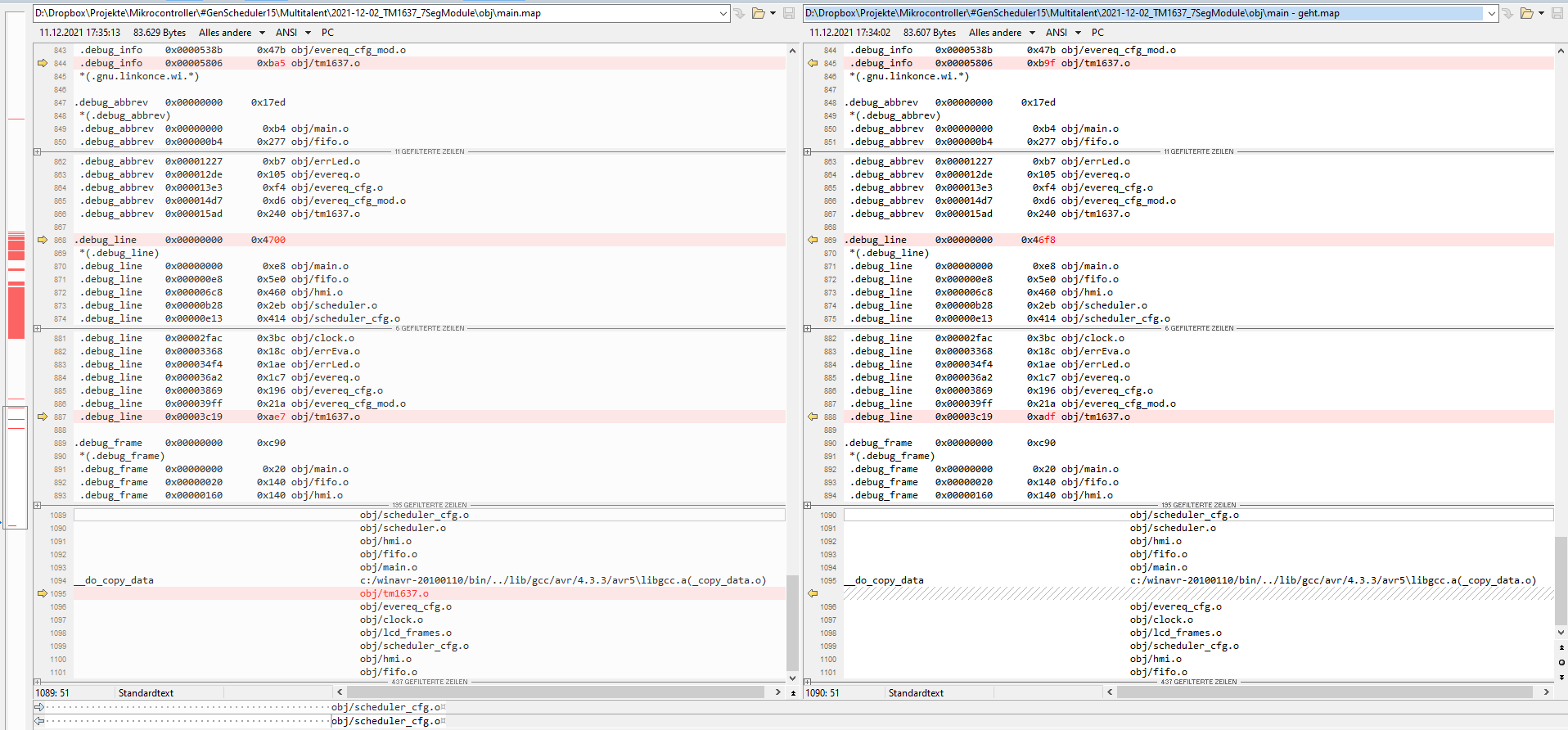Click right pane browse folder icon
The width and height of the screenshot is (1568, 730).
pos(1527,13)
